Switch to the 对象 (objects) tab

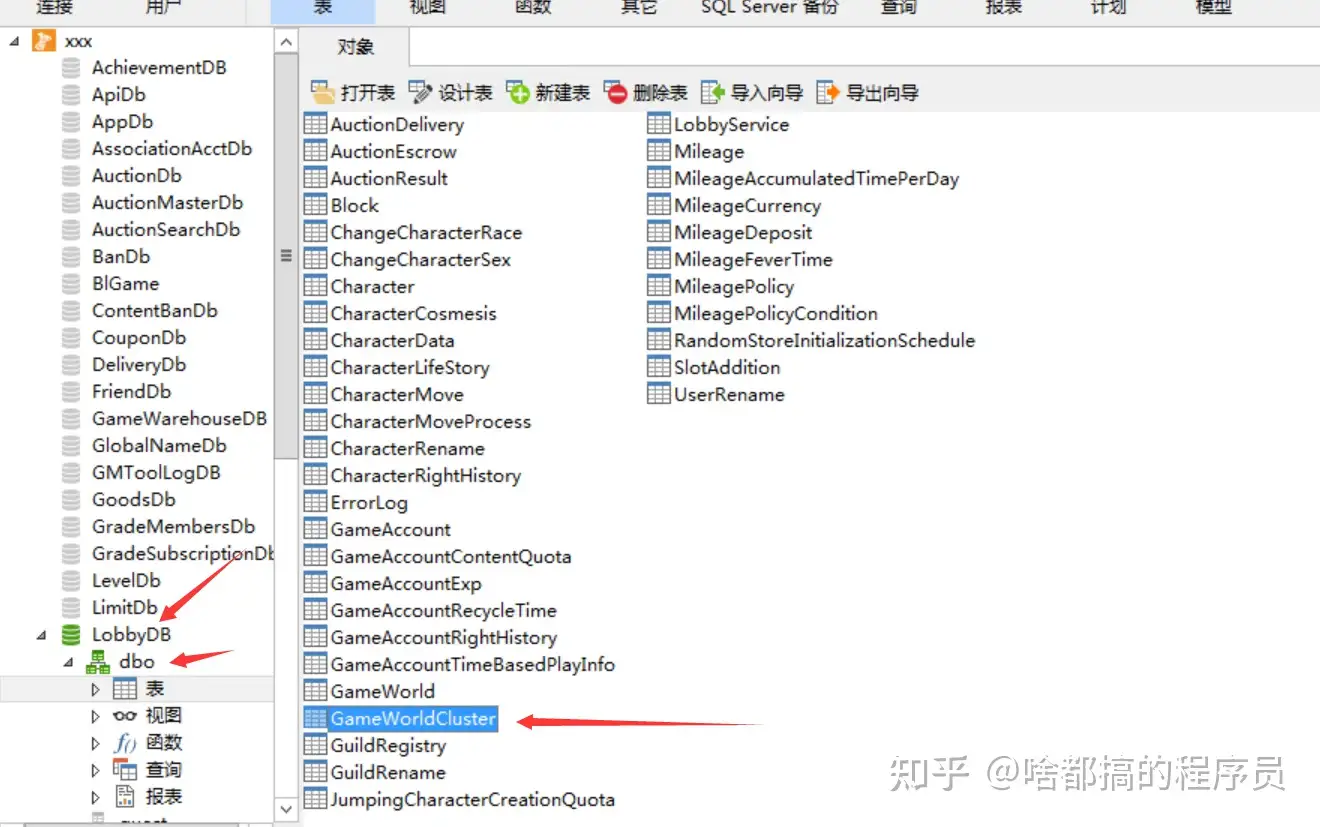click(x=355, y=47)
